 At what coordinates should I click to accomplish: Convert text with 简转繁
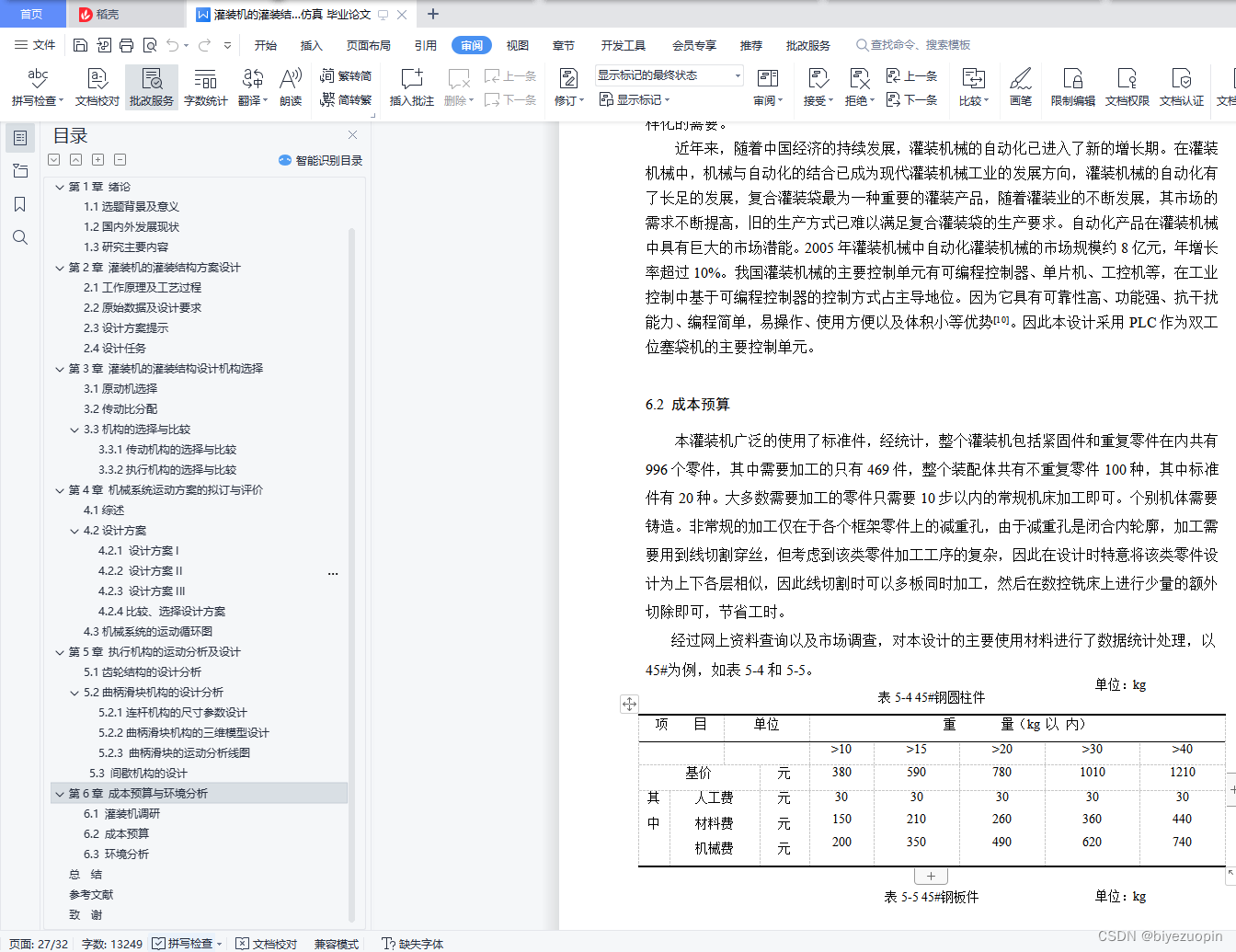click(x=346, y=99)
